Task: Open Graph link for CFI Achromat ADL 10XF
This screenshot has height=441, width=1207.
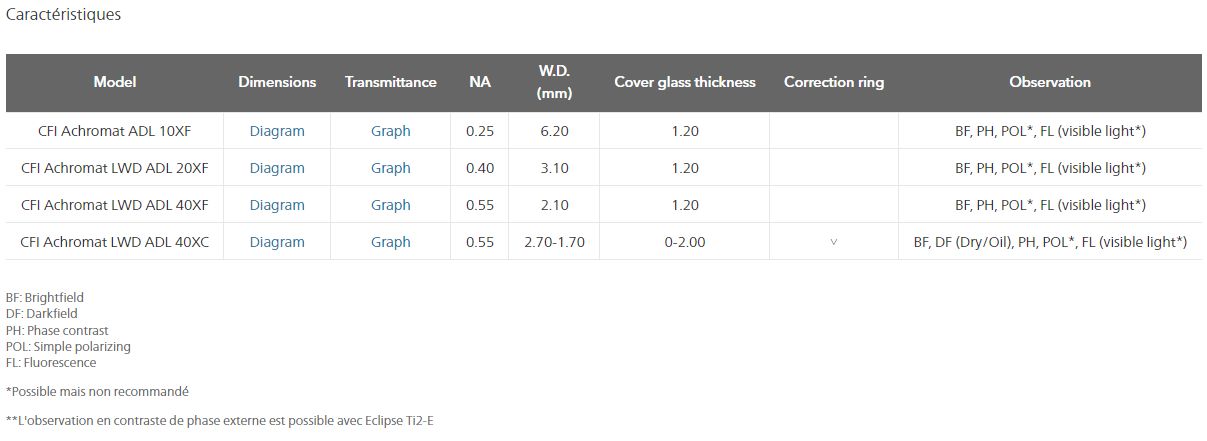Action: point(390,131)
